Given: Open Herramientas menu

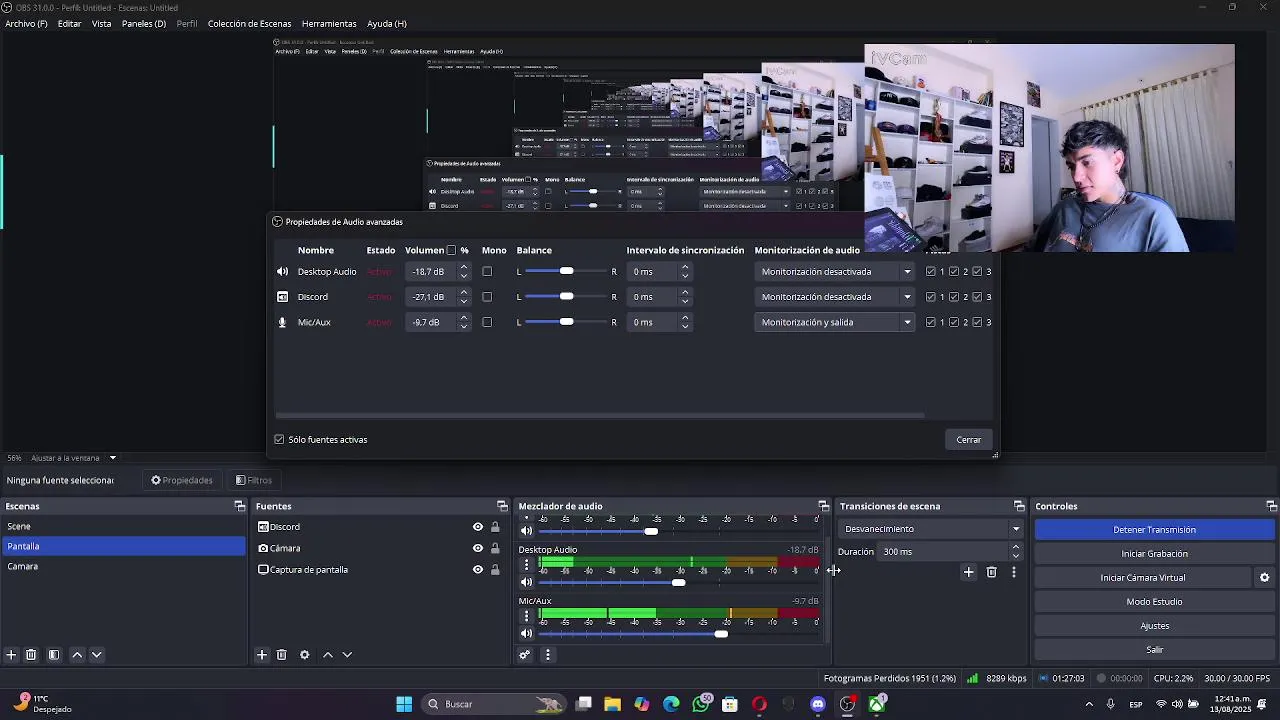Looking at the screenshot, I should [329, 24].
